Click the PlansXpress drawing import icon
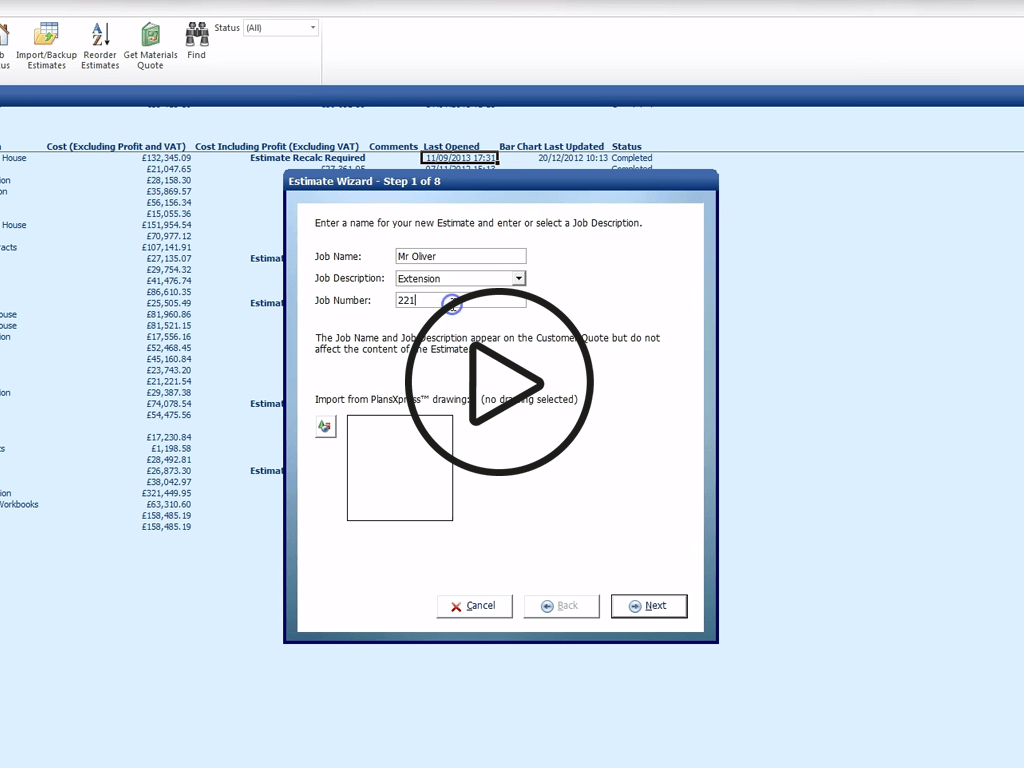1024x768 pixels. coord(325,426)
